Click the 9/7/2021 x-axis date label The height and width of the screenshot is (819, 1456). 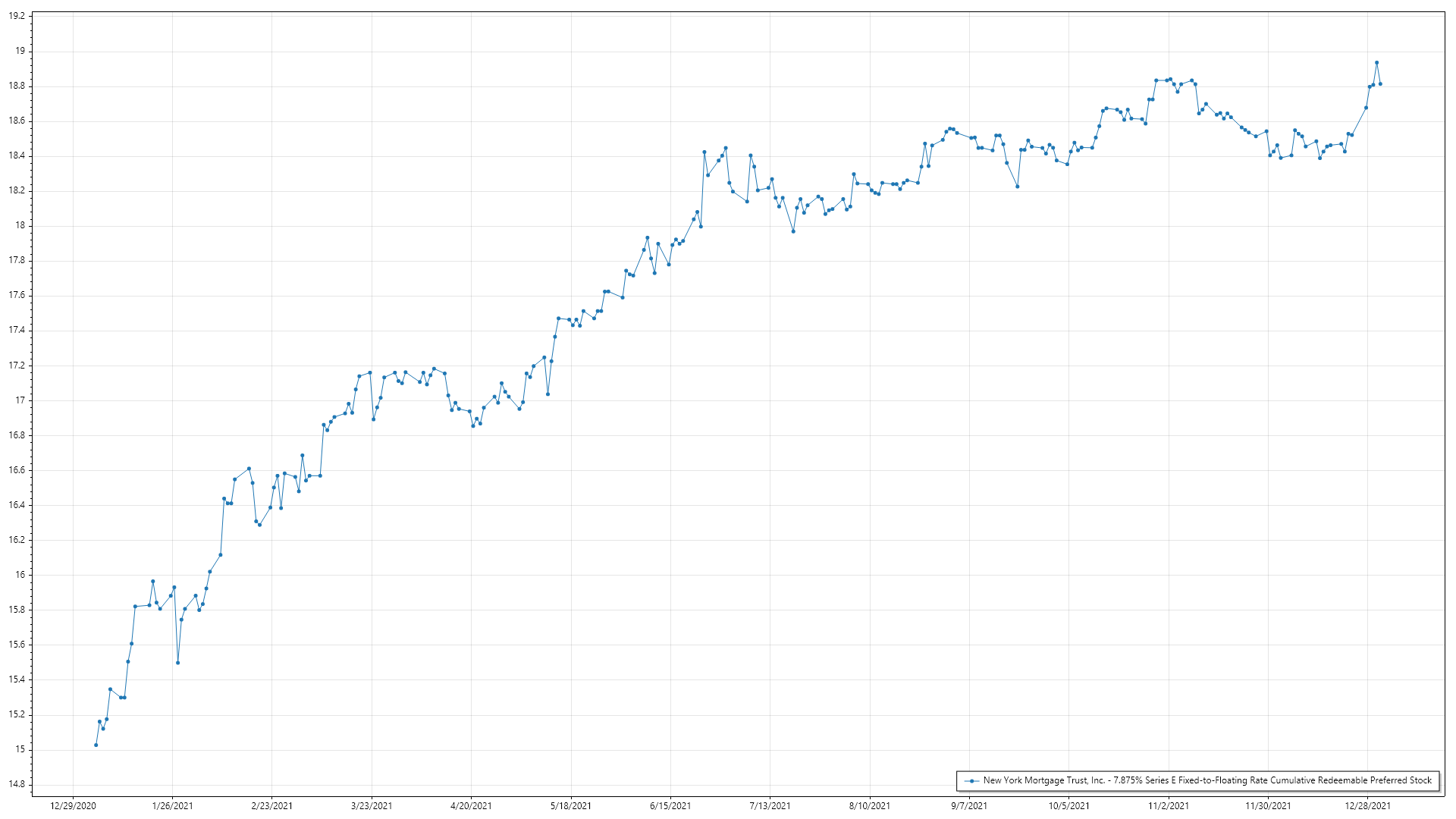coord(969,806)
